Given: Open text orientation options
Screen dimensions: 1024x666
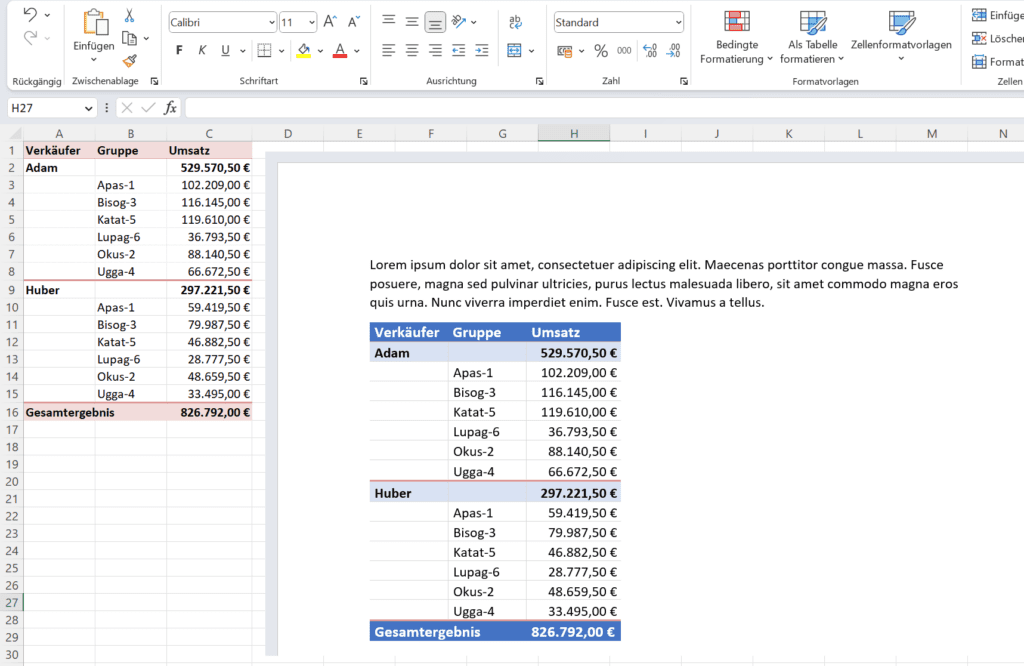Looking at the screenshot, I should [x=459, y=22].
